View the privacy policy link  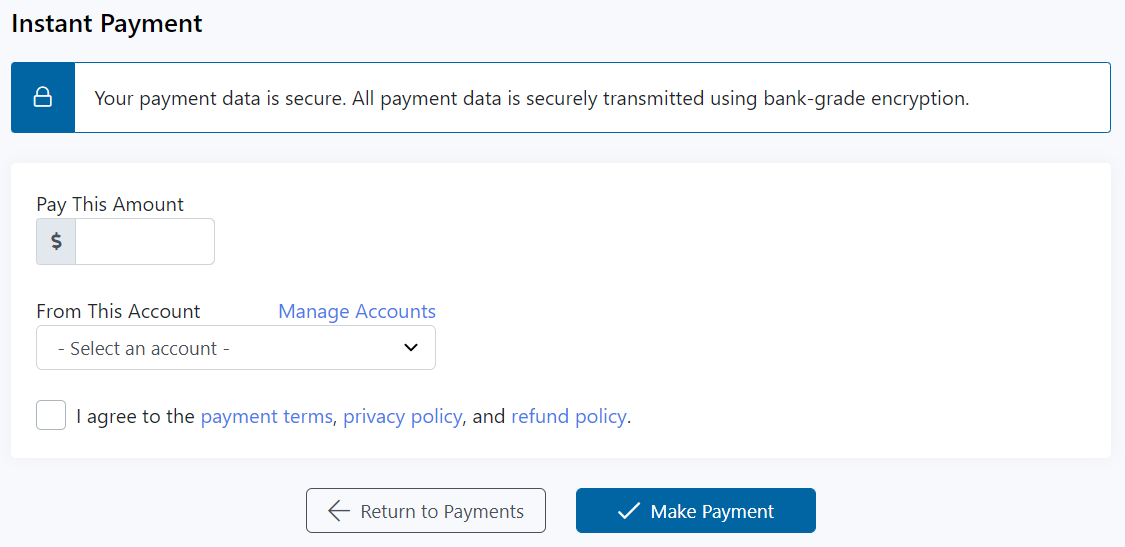(403, 416)
